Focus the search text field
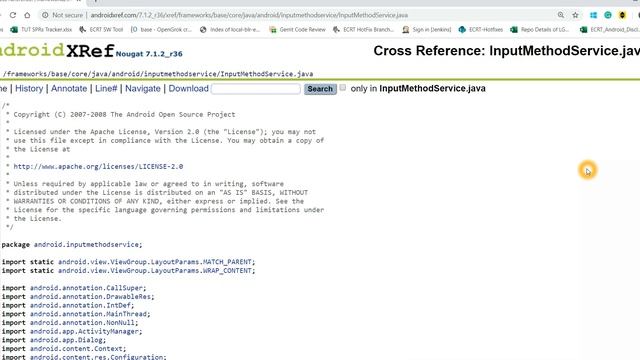The image size is (640, 360). coord(256,89)
